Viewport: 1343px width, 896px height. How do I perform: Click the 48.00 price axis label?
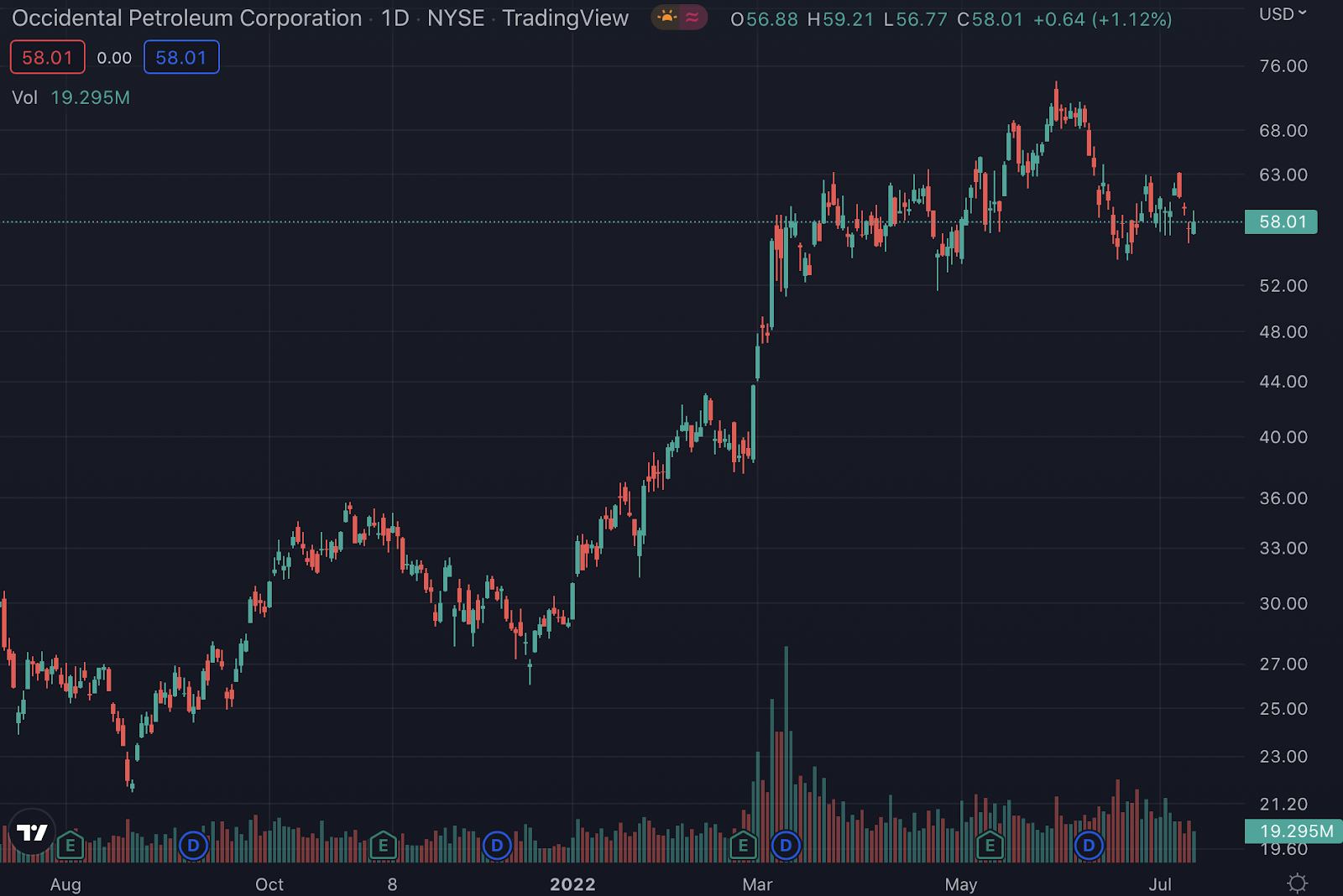coord(1283,331)
